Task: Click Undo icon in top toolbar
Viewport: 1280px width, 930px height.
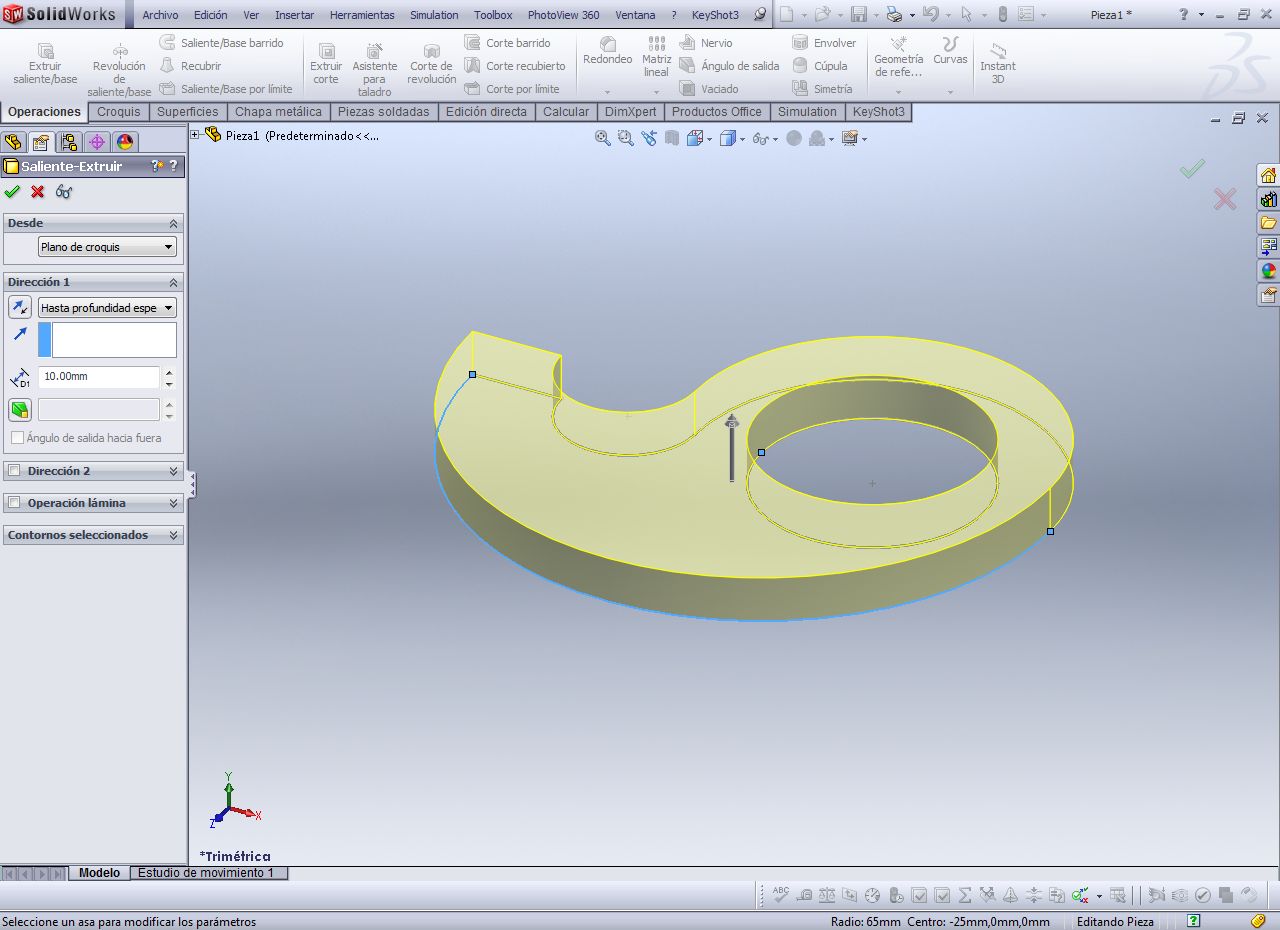Action: (930, 15)
